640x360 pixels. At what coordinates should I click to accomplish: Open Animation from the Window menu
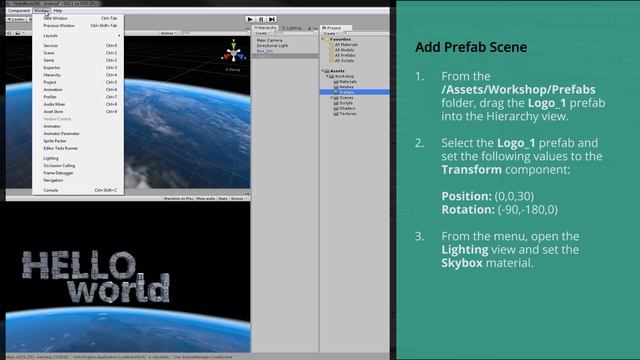78,90
